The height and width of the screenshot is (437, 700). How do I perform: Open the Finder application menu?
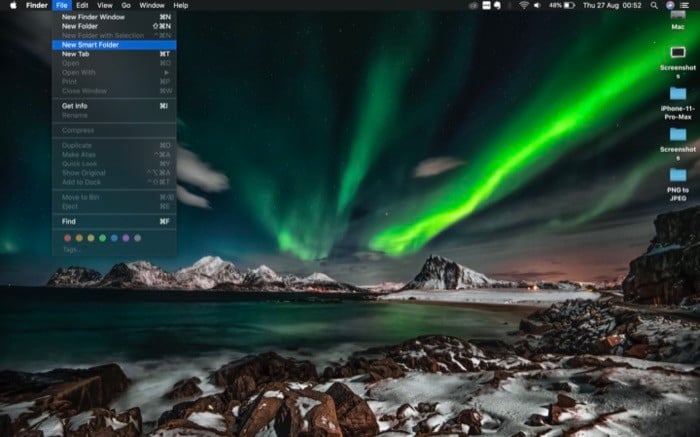[37, 5]
